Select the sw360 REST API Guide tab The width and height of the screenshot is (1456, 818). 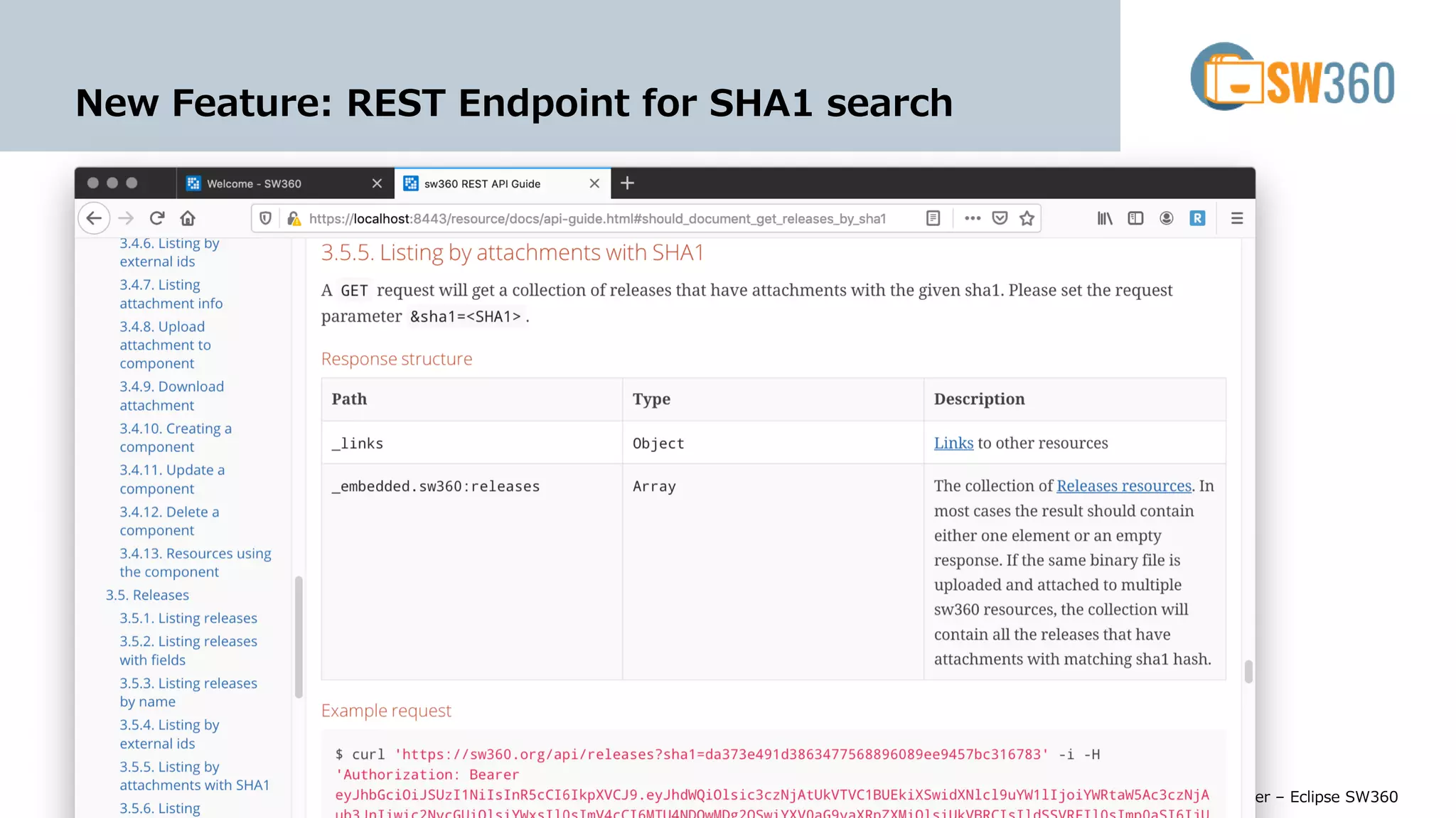(x=503, y=183)
